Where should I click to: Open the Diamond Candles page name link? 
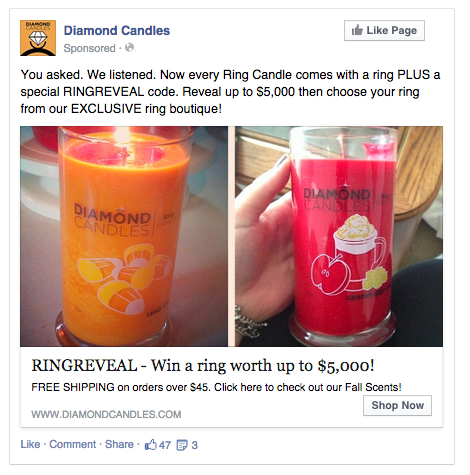117,31
